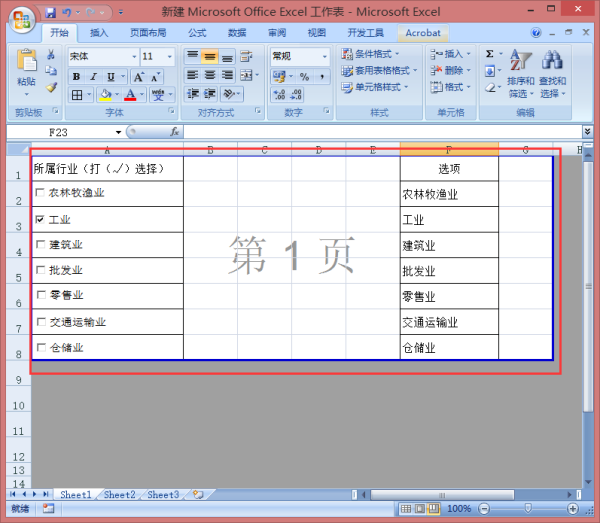600x523 pixels.
Task: Center text horizontally
Action: tap(209, 75)
